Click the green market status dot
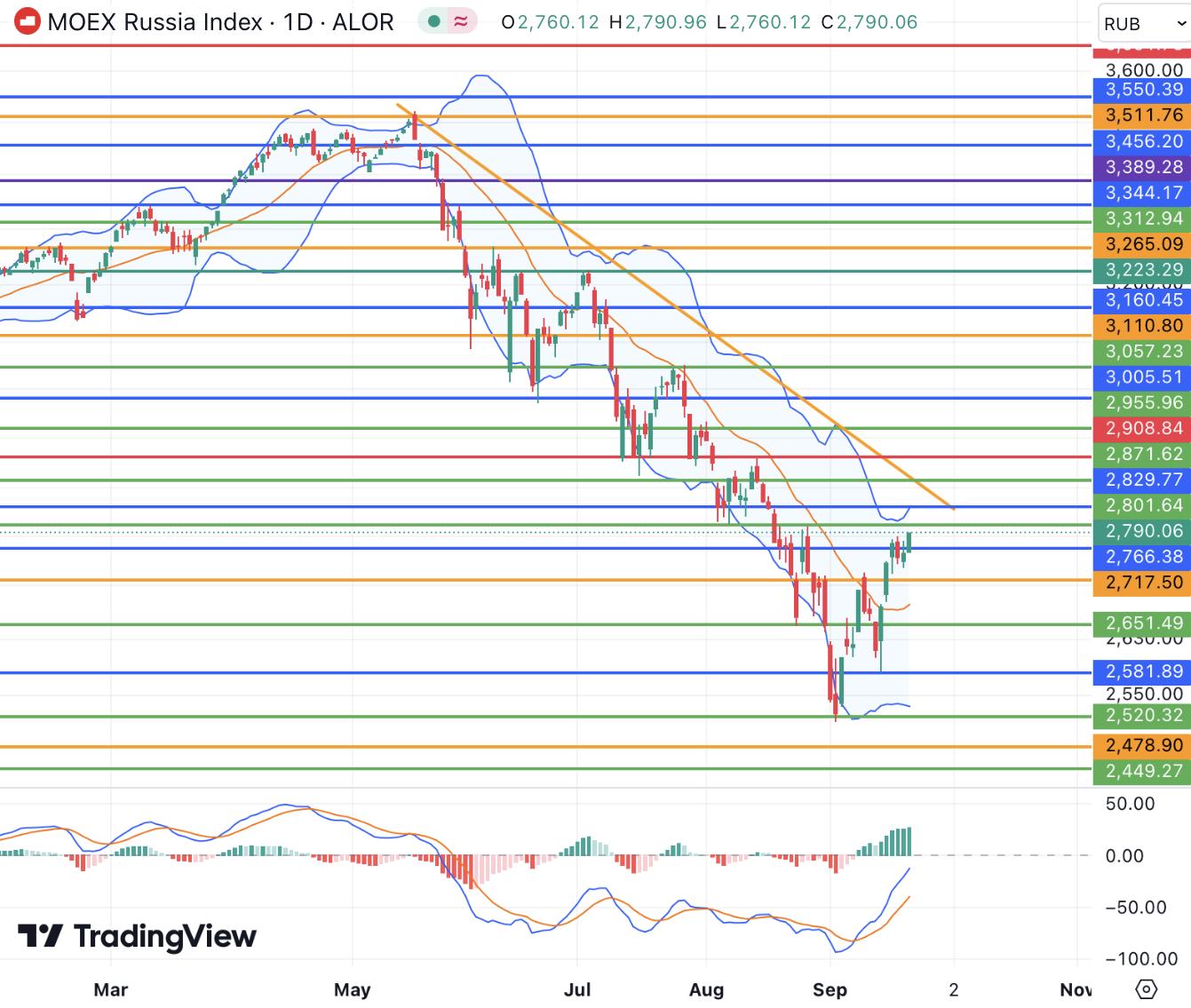This screenshot has width=1191, height=1008. (433, 21)
